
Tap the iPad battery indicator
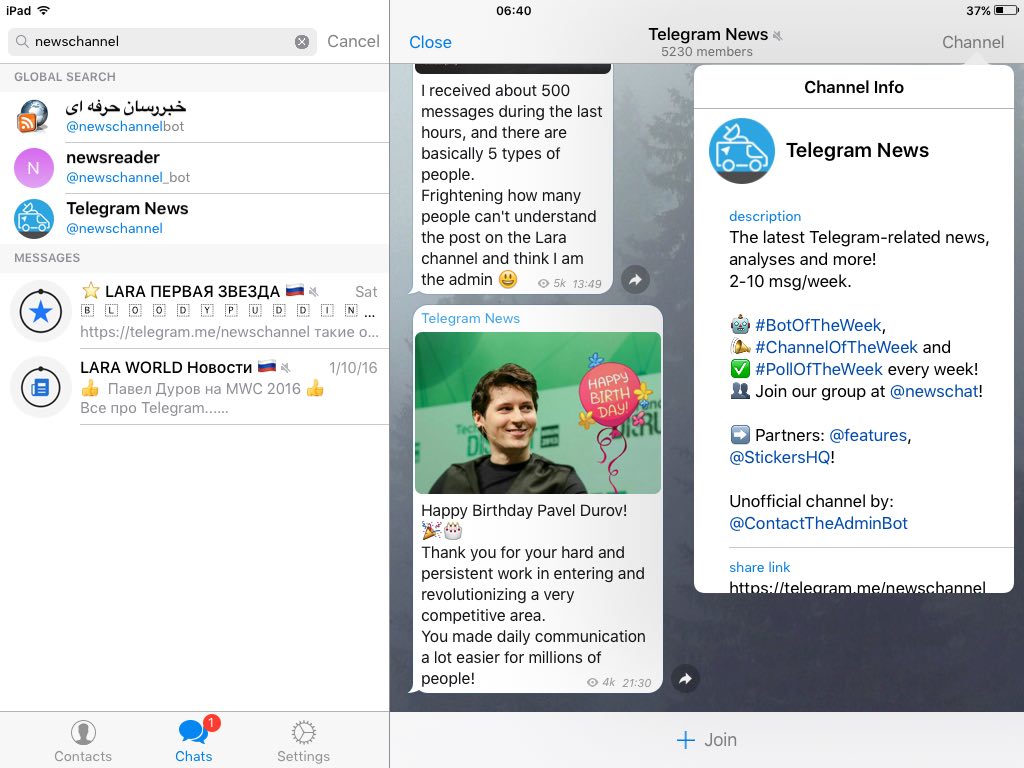click(1006, 10)
